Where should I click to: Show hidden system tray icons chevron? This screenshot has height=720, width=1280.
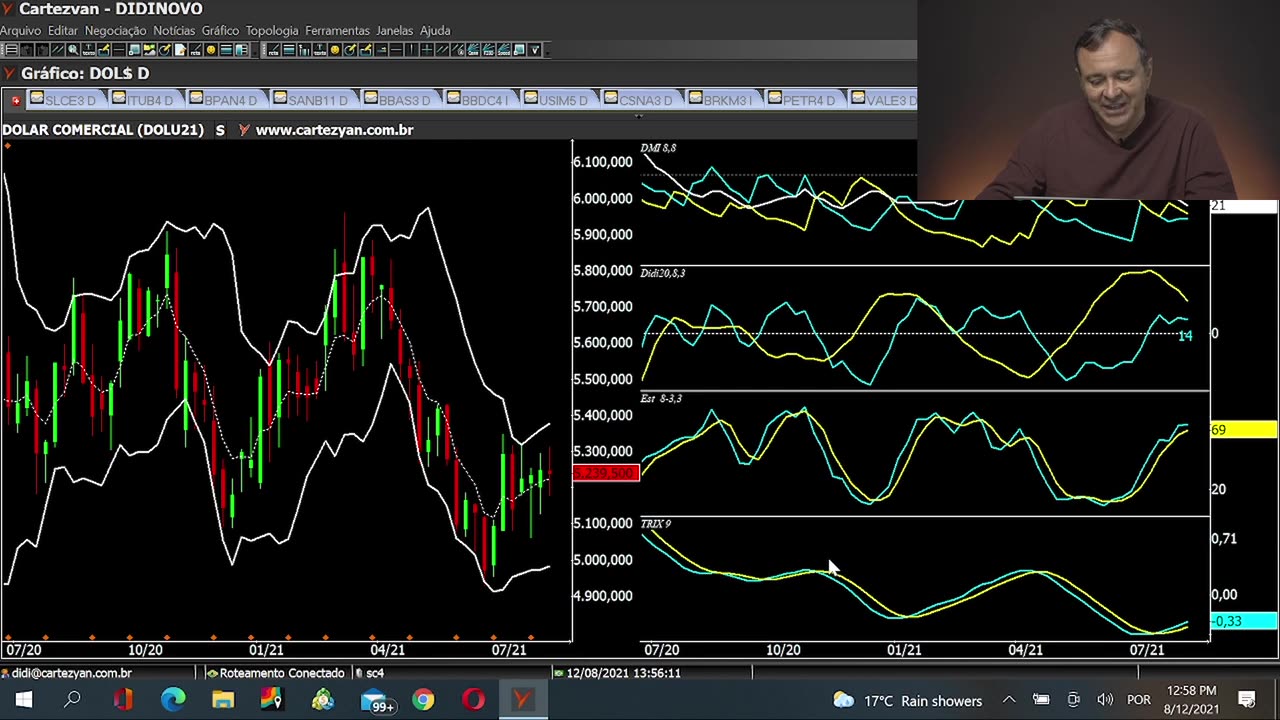pyautogui.click(x=1009, y=700)
